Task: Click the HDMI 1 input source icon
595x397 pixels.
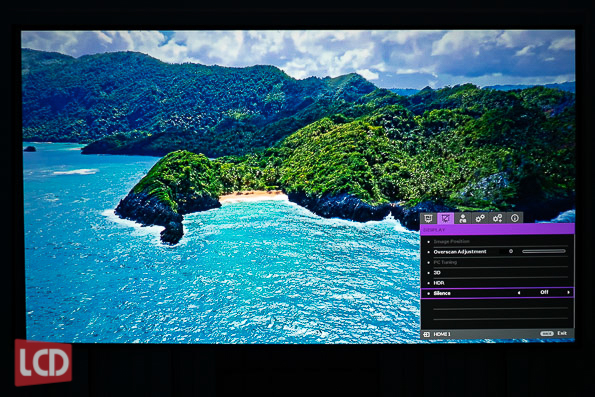Action: pos(427,334)
